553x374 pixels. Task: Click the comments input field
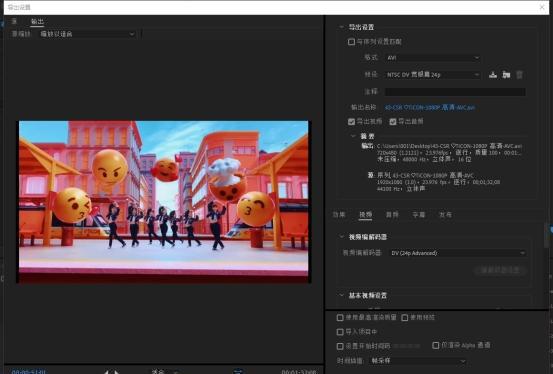pyautogui.click(x=455, y=92)
